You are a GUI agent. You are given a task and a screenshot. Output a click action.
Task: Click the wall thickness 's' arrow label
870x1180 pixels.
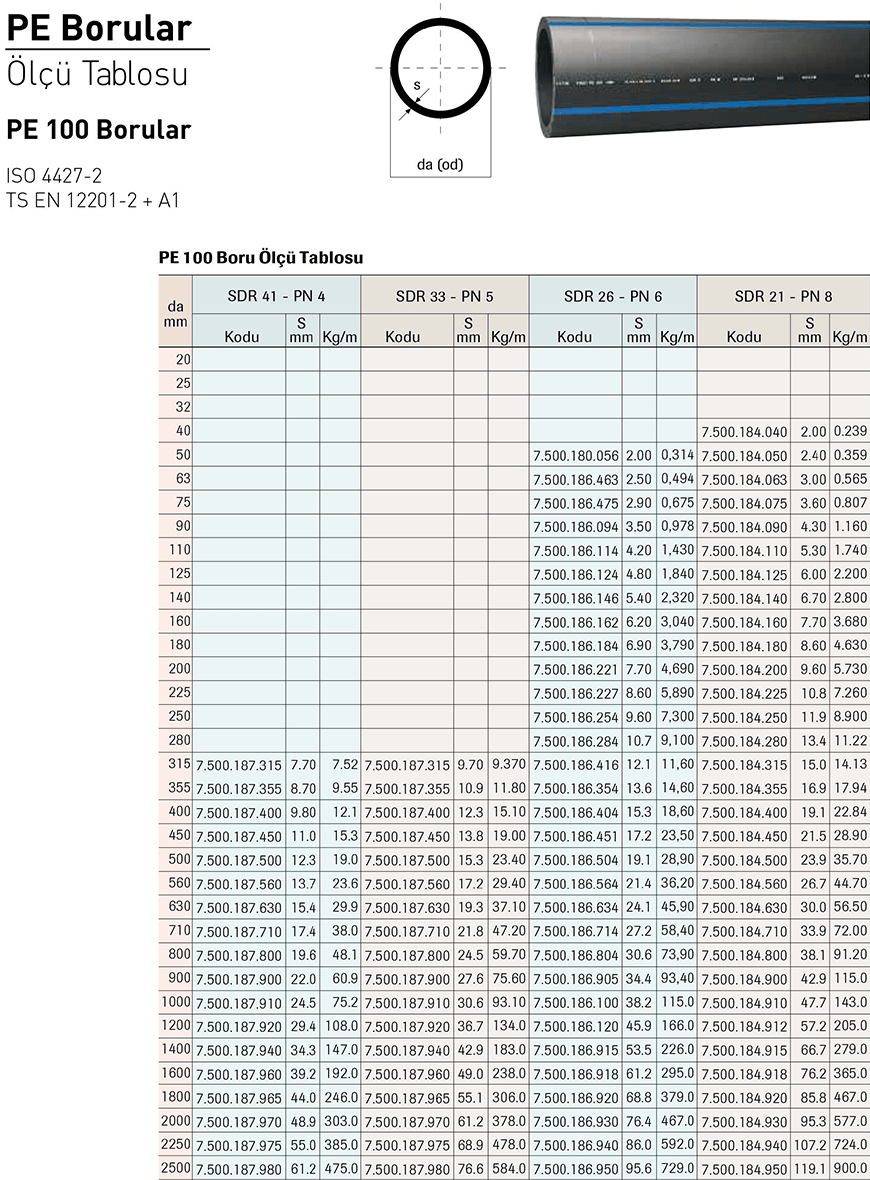pos(416,87)
